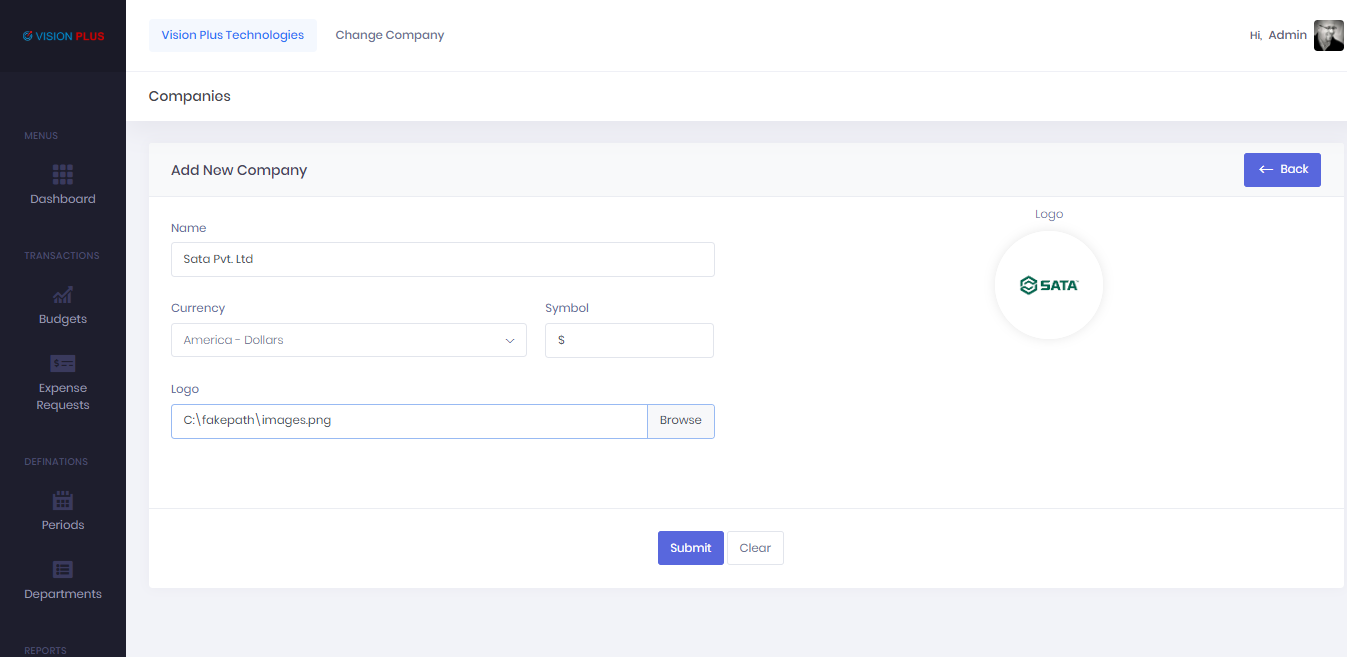Open the Dashboard grid icon
The image size is (1347, 657).
pyautogui.click(x=63, y=175)
